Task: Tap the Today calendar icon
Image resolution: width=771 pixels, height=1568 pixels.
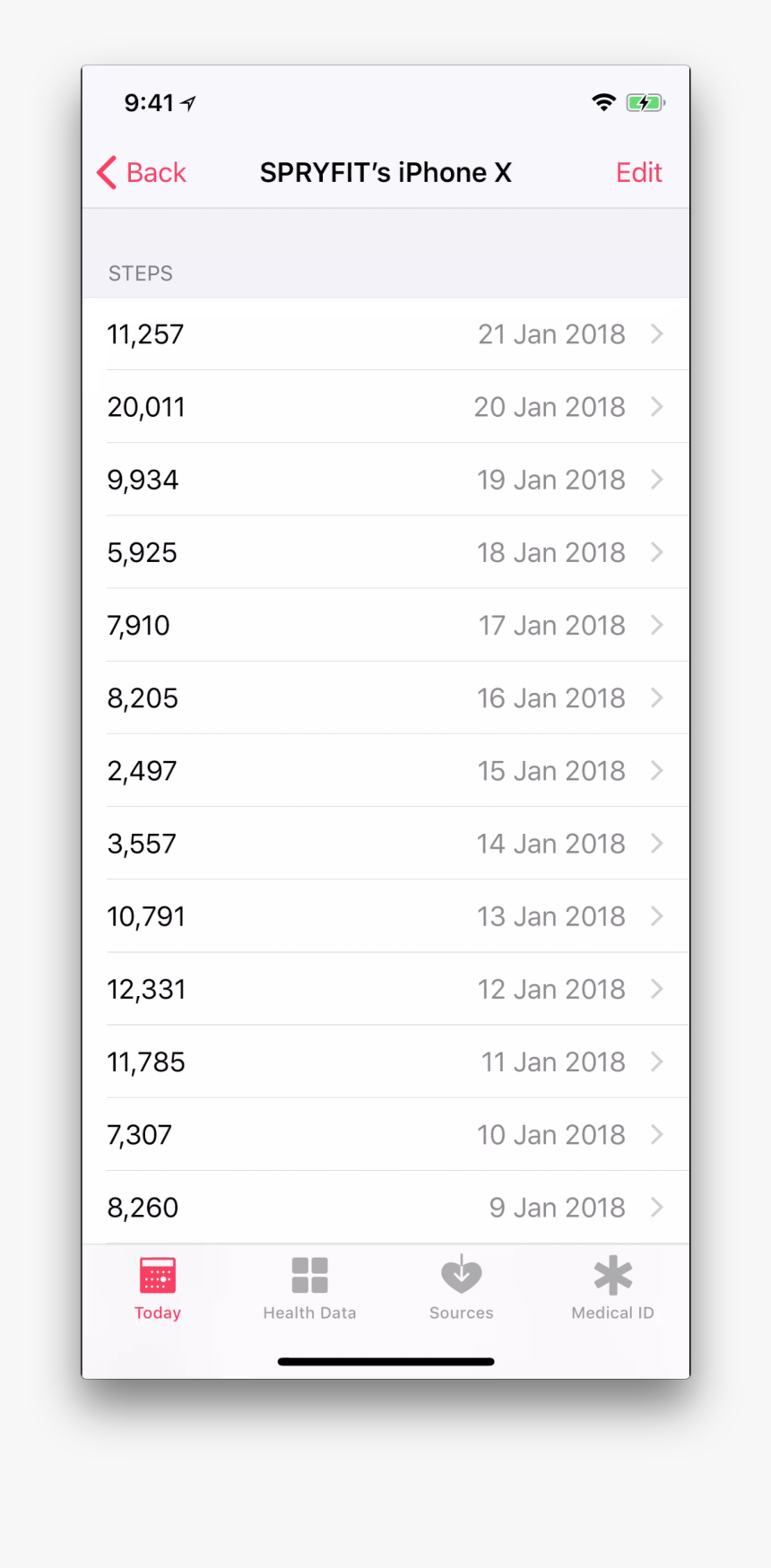Action: pyautogui.click(x=158, y=1275)
